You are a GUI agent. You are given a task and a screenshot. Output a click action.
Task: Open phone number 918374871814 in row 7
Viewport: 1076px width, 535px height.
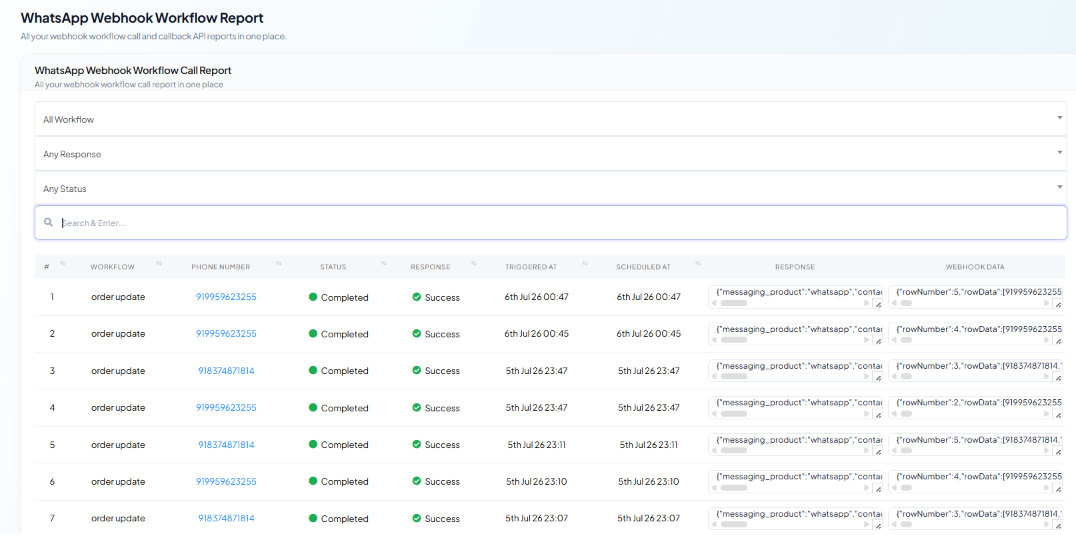tap(226, 519)
